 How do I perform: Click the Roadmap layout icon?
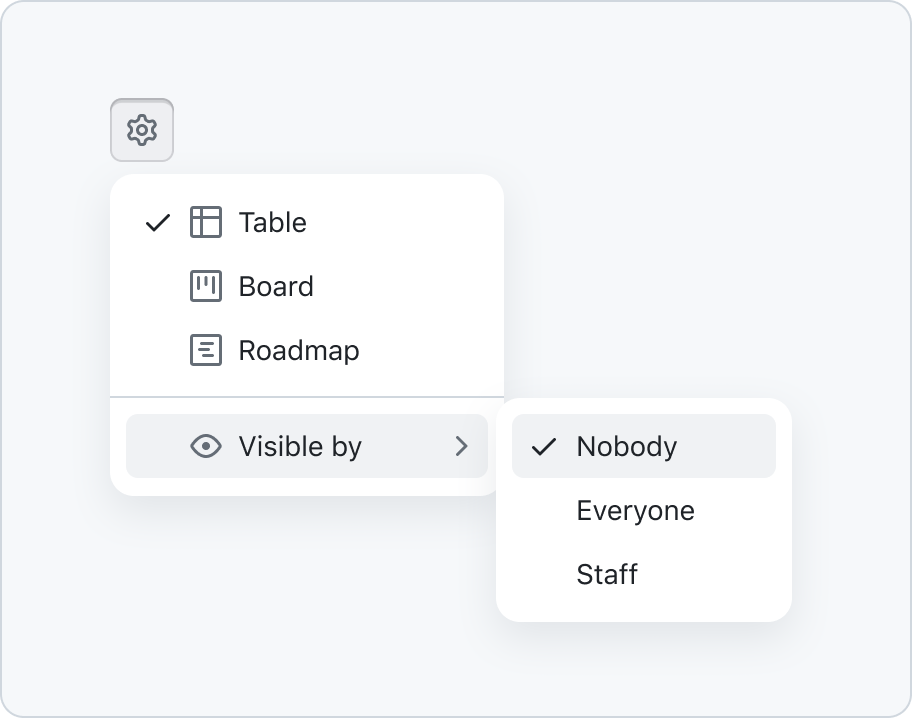coord(206,350)
